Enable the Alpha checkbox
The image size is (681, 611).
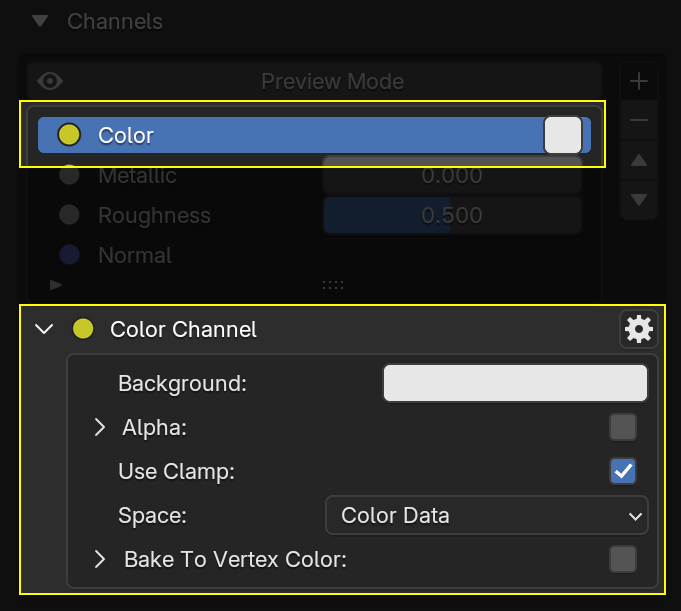[x=623, y=427]
